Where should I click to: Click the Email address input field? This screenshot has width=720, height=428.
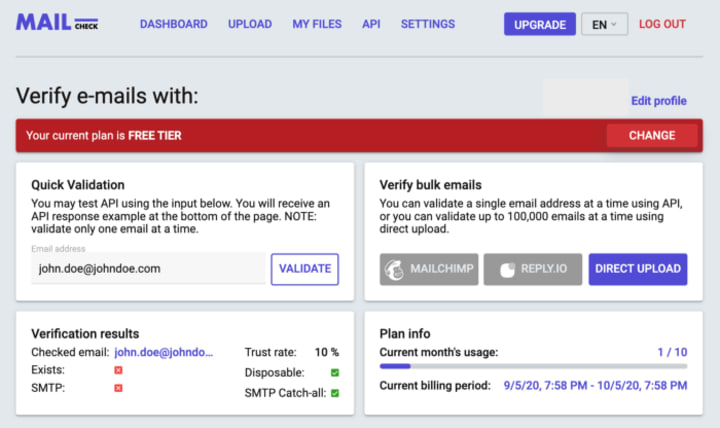pos(148,269)
